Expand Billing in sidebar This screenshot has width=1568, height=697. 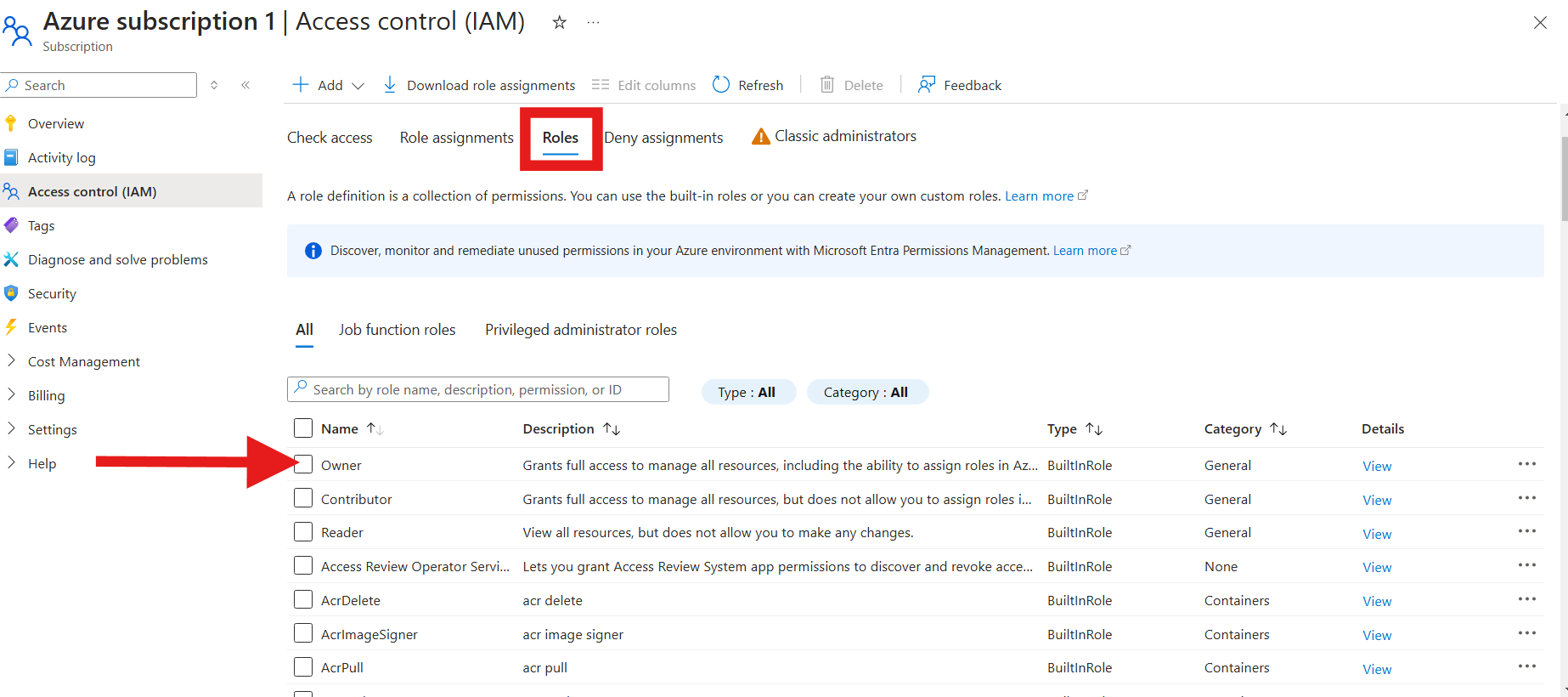pyautogui.click(x=11, y=394)
